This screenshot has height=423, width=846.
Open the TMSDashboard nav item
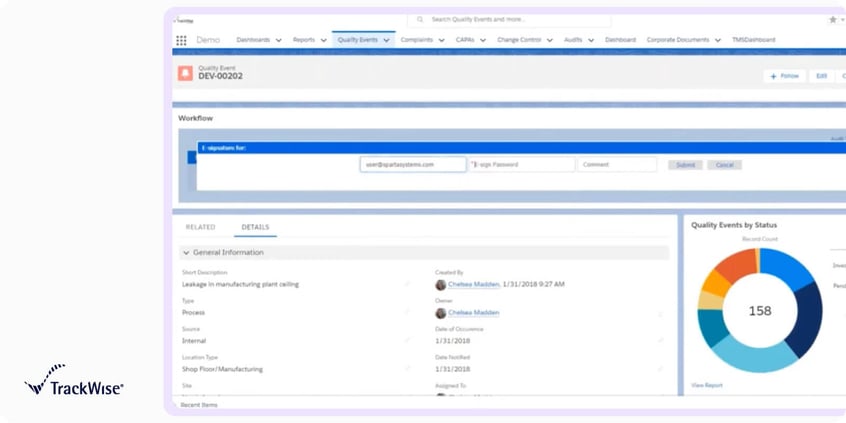(x=753, y=40)
